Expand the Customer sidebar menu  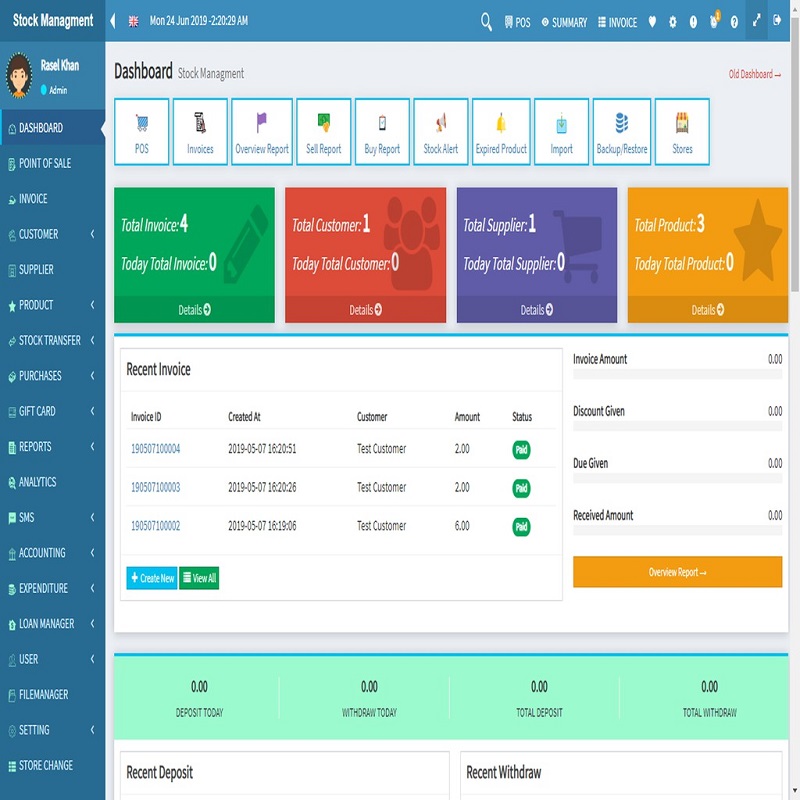click(51, 234)
